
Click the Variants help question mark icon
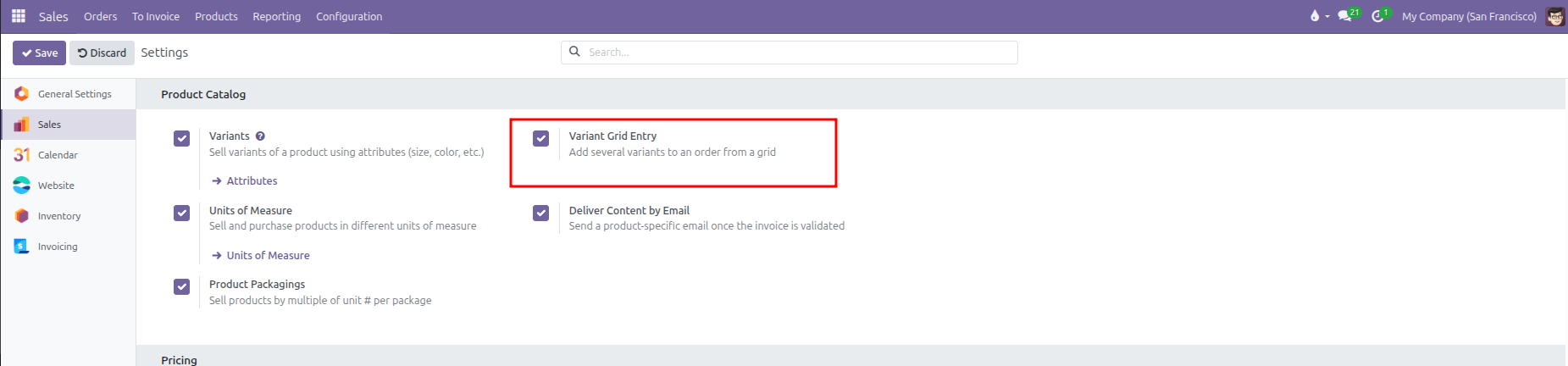point(260,136)
